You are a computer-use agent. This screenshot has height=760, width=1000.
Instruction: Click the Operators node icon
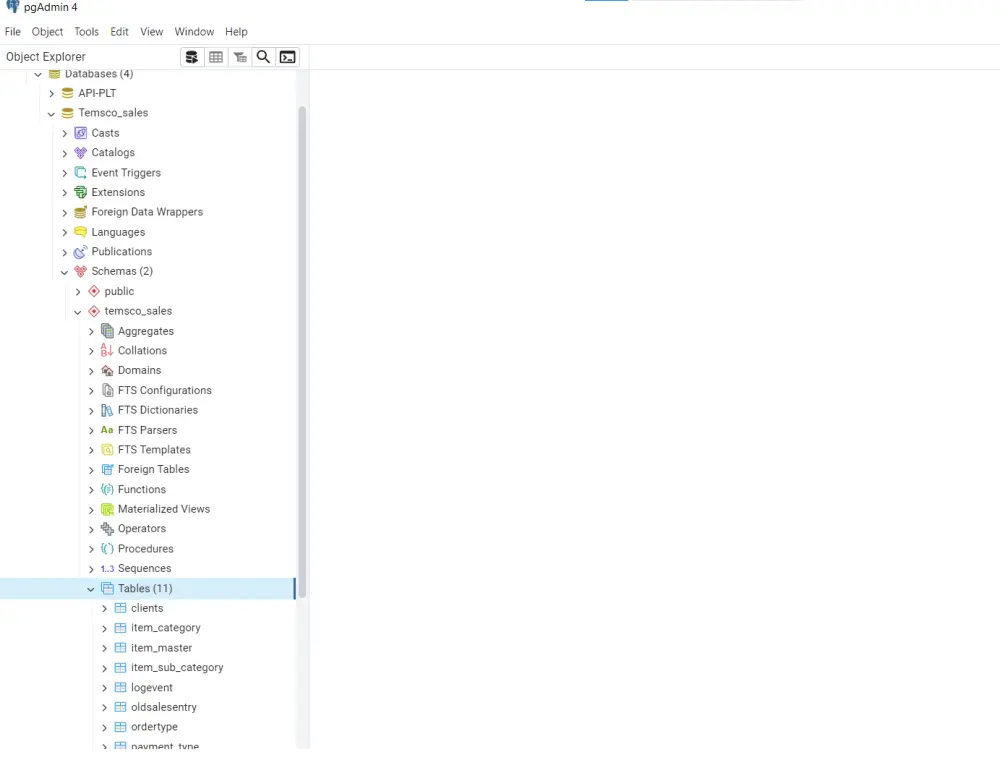pos(107,529)
